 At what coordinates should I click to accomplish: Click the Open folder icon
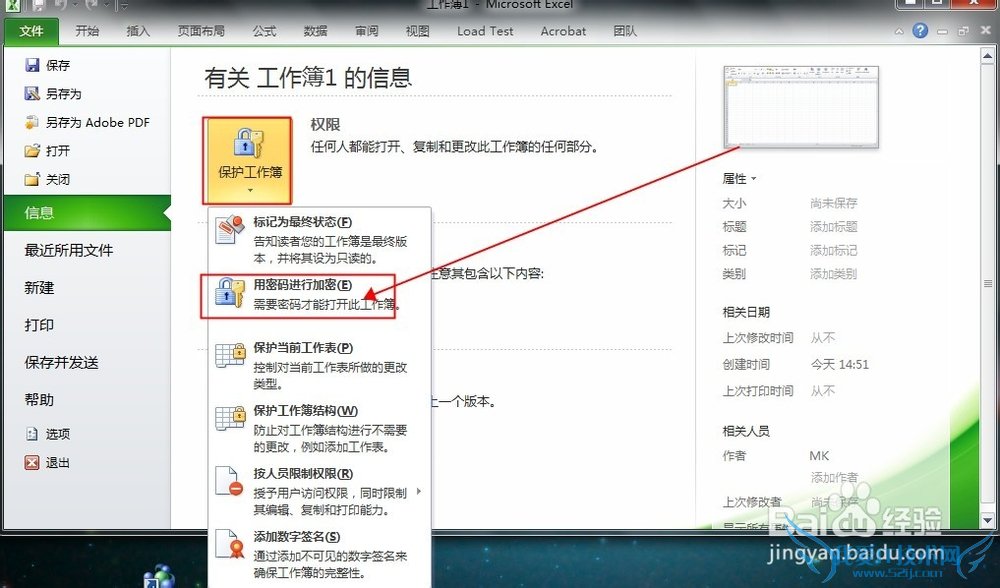tap(32, 151)
